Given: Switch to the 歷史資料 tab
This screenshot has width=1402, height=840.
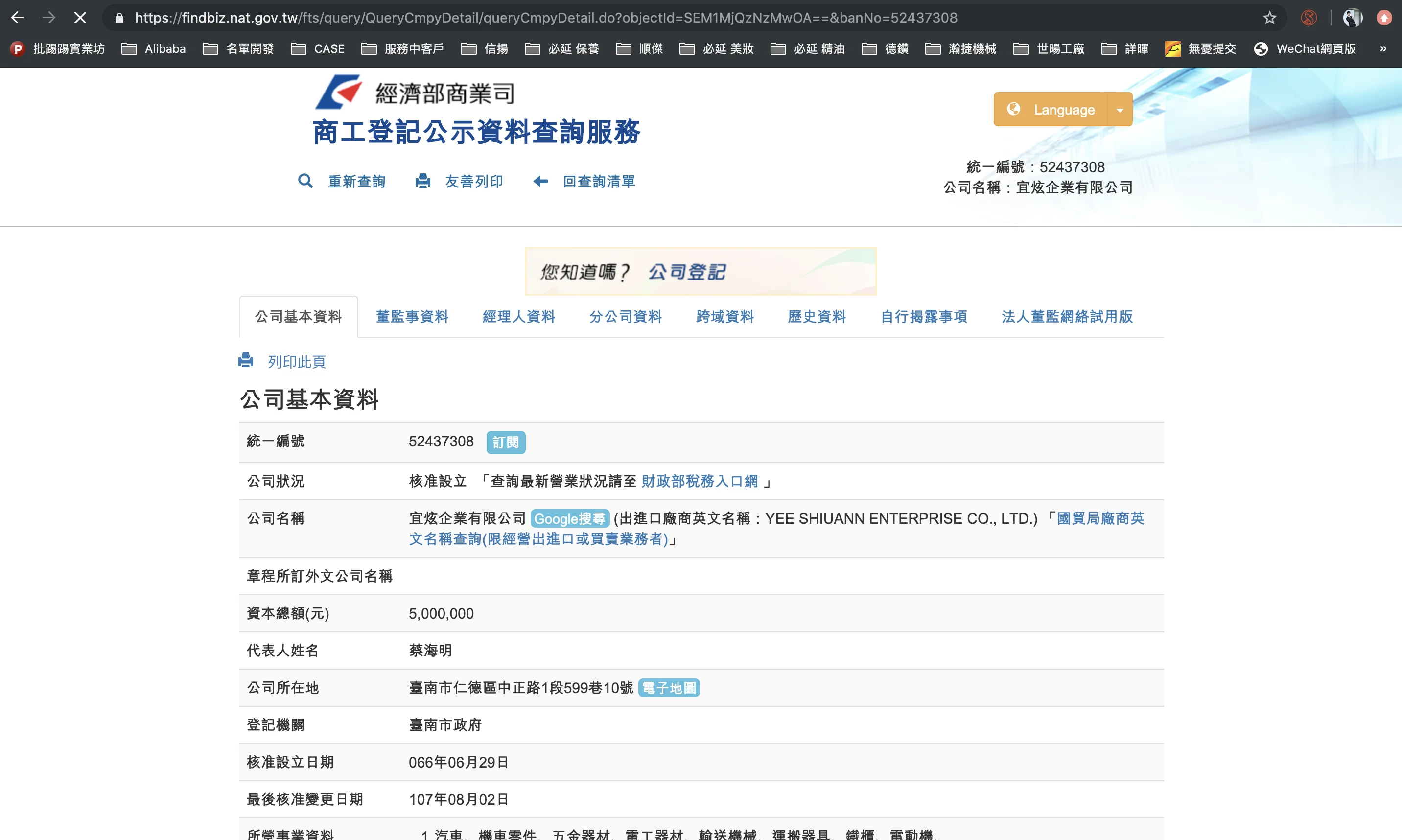Looking at the screenshot, I should click(x=816, y=316).
